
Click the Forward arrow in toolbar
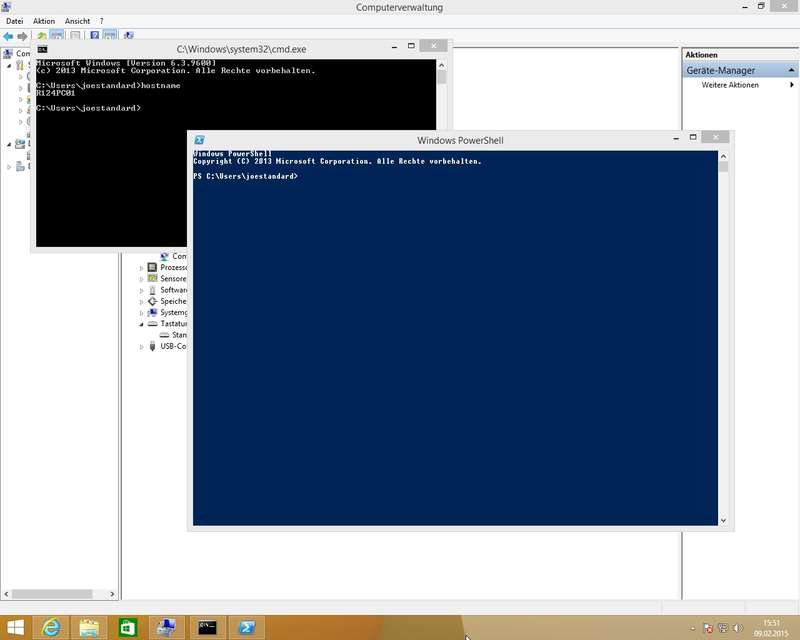click(22, 36)
